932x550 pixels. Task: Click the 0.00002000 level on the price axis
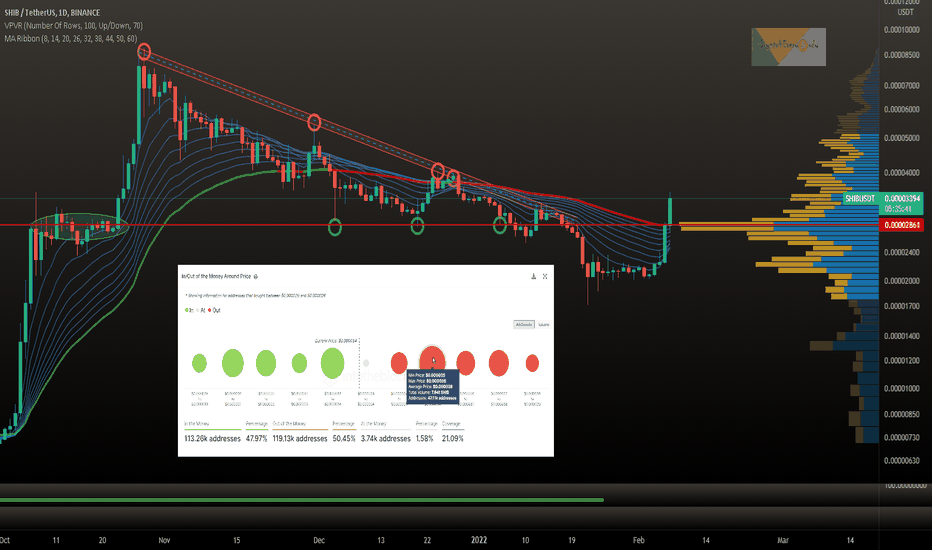[902, 281]
